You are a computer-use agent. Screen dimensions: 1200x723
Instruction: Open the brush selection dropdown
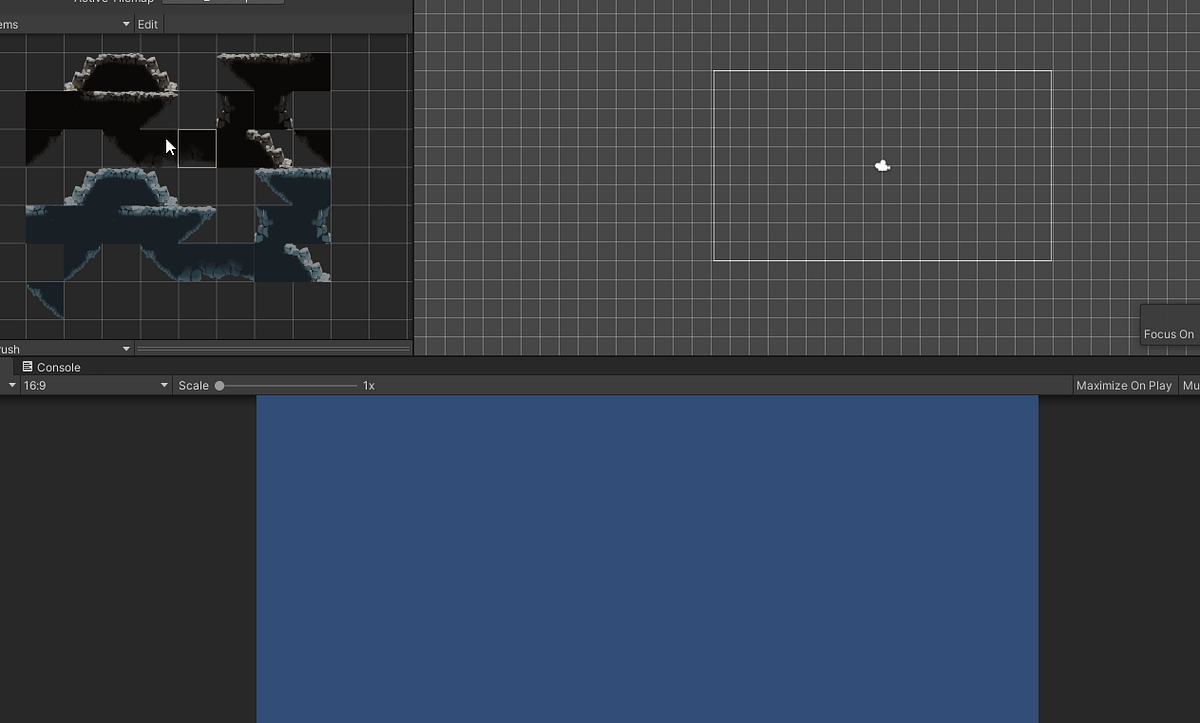66,348
